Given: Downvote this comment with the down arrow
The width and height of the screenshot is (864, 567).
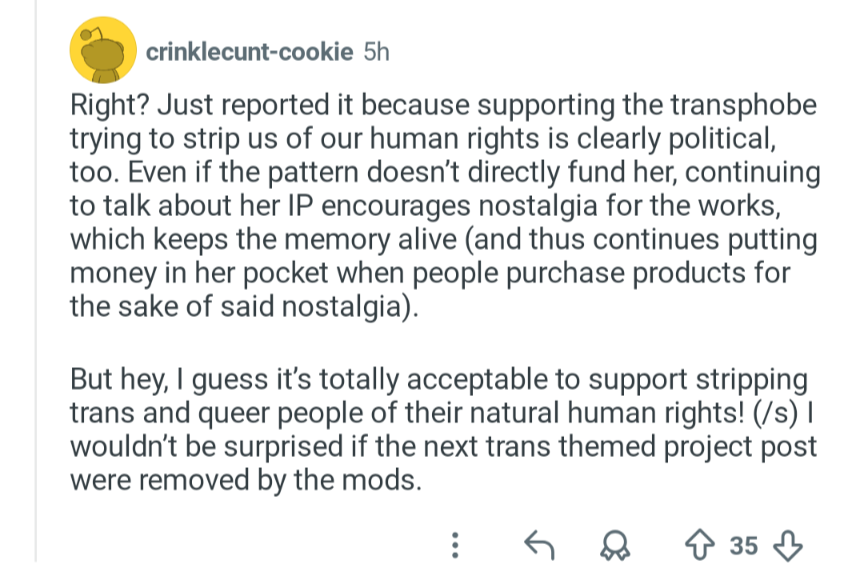Looking at the screenshot, I should (x=788, y=545).
